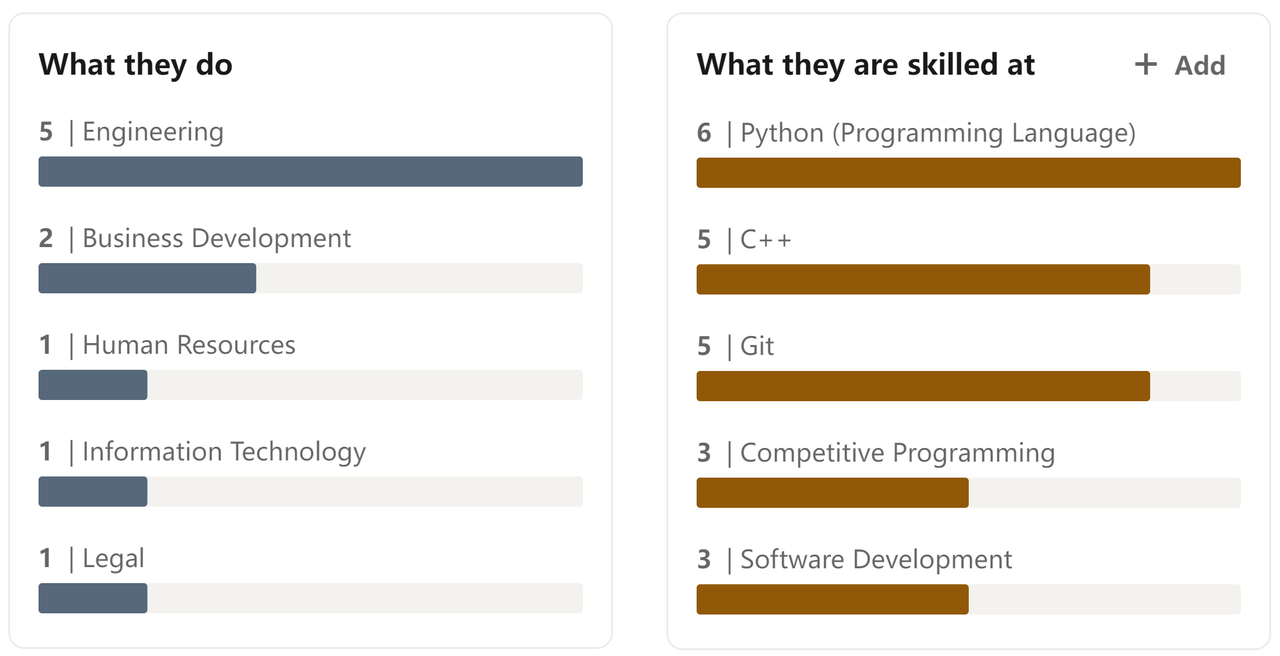
Task: Click the Software Development label
Action: pyautogui.click(x=876, y=560)
